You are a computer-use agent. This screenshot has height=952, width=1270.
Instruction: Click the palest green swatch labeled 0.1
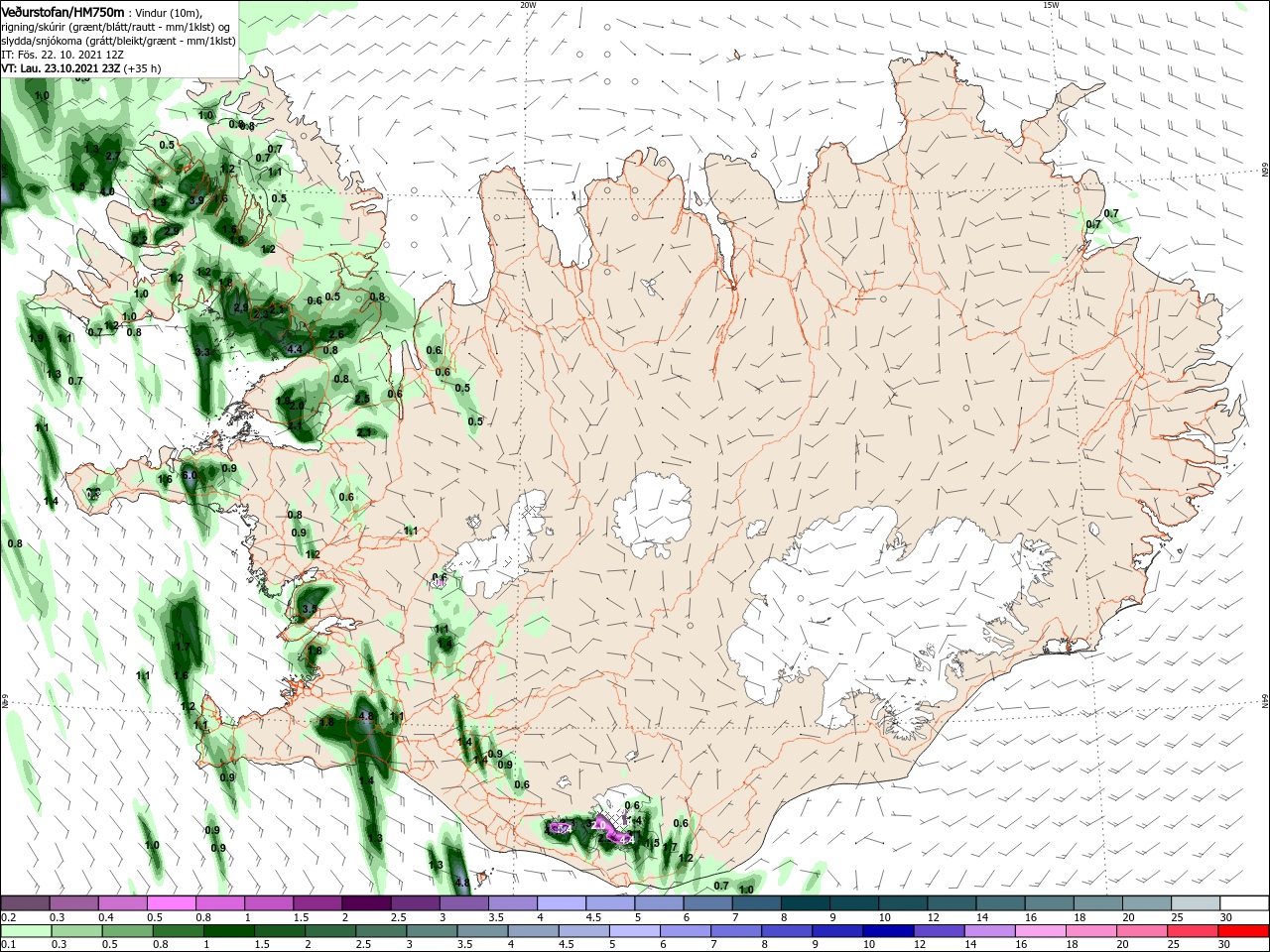pos(26,931)
